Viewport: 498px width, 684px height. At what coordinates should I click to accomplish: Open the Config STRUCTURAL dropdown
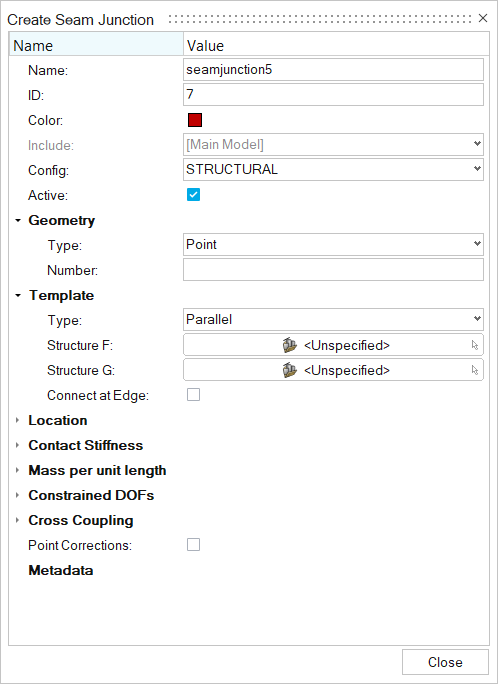[x=333, y=169]
